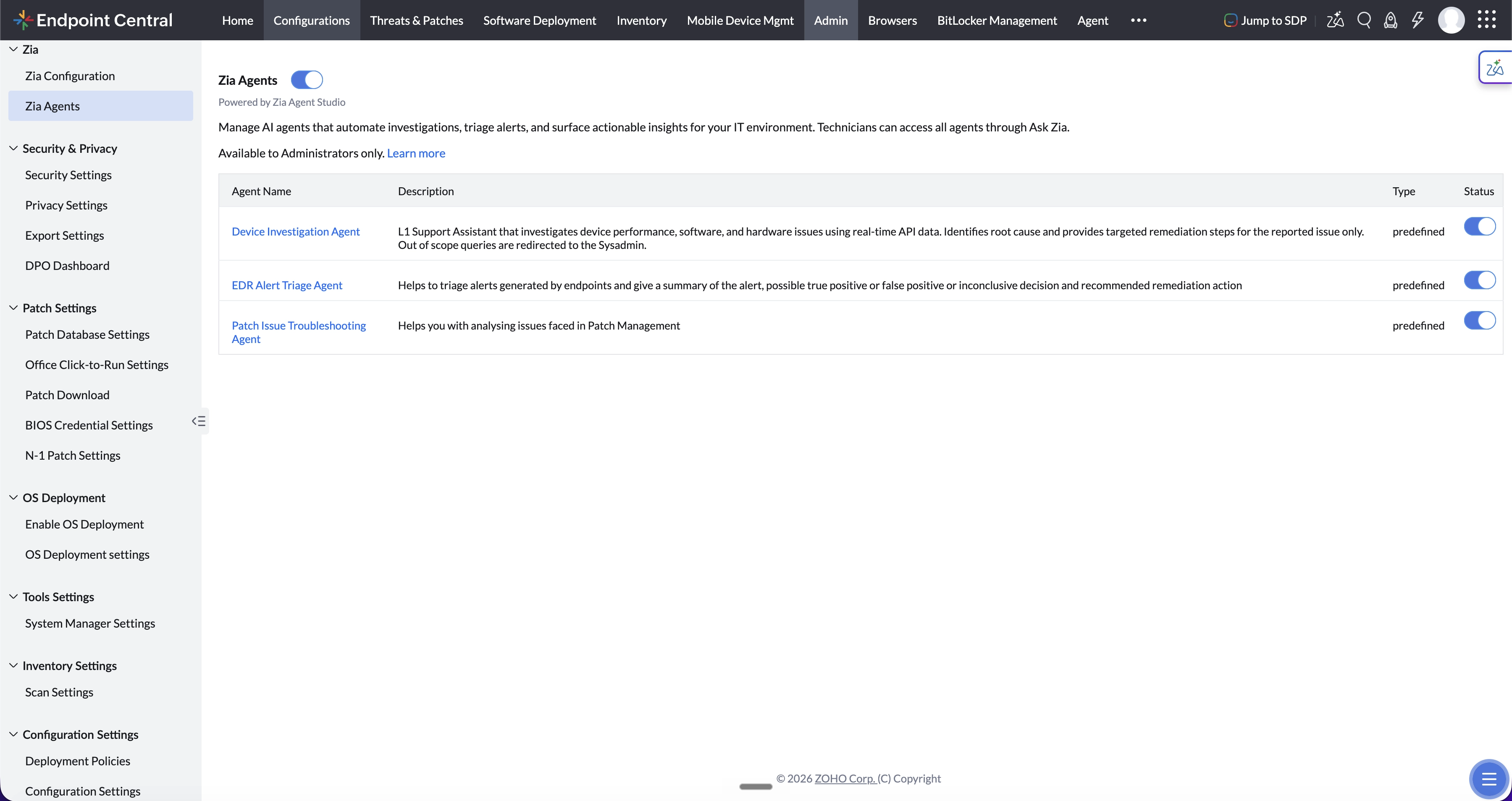Click the Agent Name column header
The image size is (1512, 801).
[x=261, y=191]
